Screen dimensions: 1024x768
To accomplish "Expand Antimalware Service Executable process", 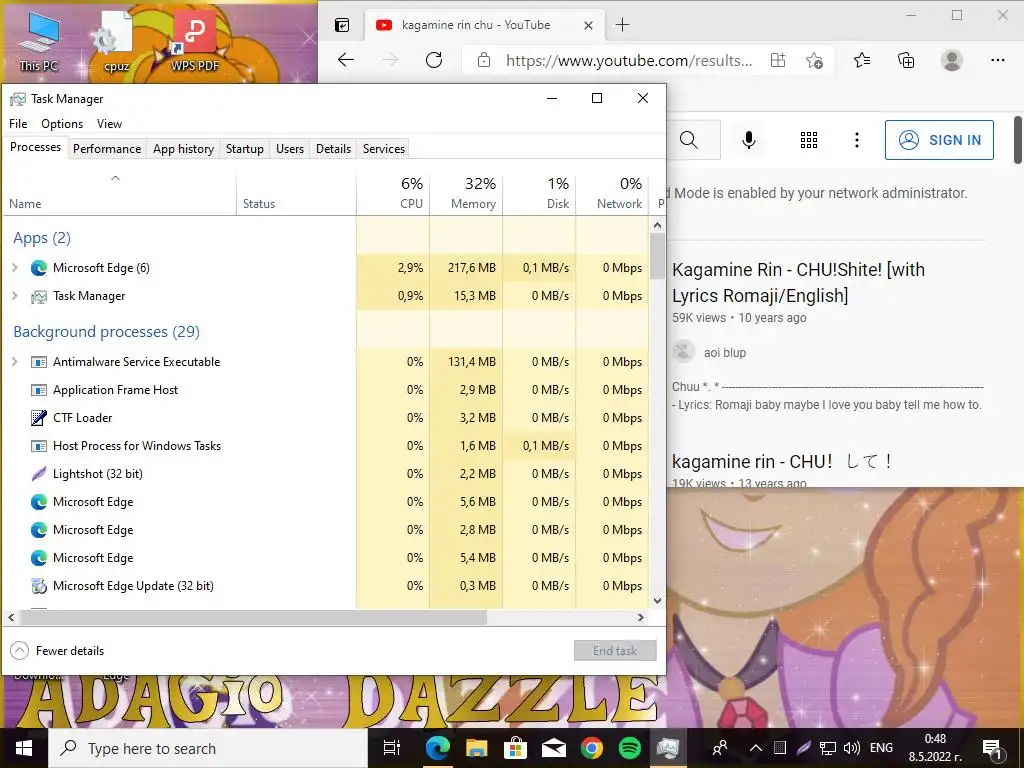I will click(x=15, y=362).
